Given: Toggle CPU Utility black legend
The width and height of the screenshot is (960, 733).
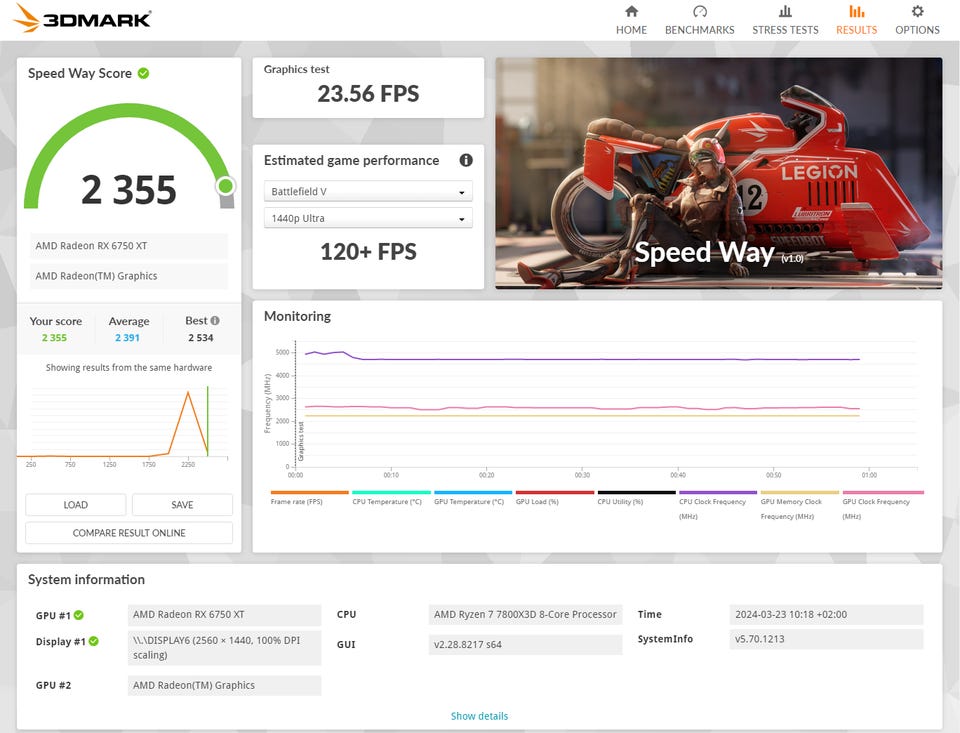Looking at the screenshot, I should tap(636, 497).
